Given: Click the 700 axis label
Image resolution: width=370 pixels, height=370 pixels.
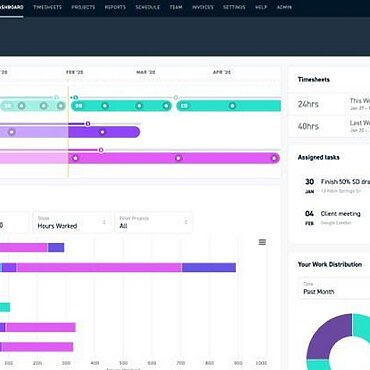Looking at the screenshot, I should [x=181, y=363].
